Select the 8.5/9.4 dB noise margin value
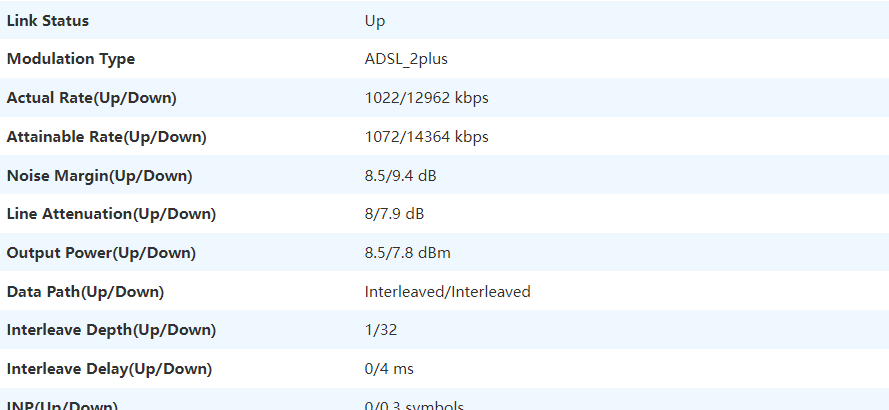 [400, 176]
